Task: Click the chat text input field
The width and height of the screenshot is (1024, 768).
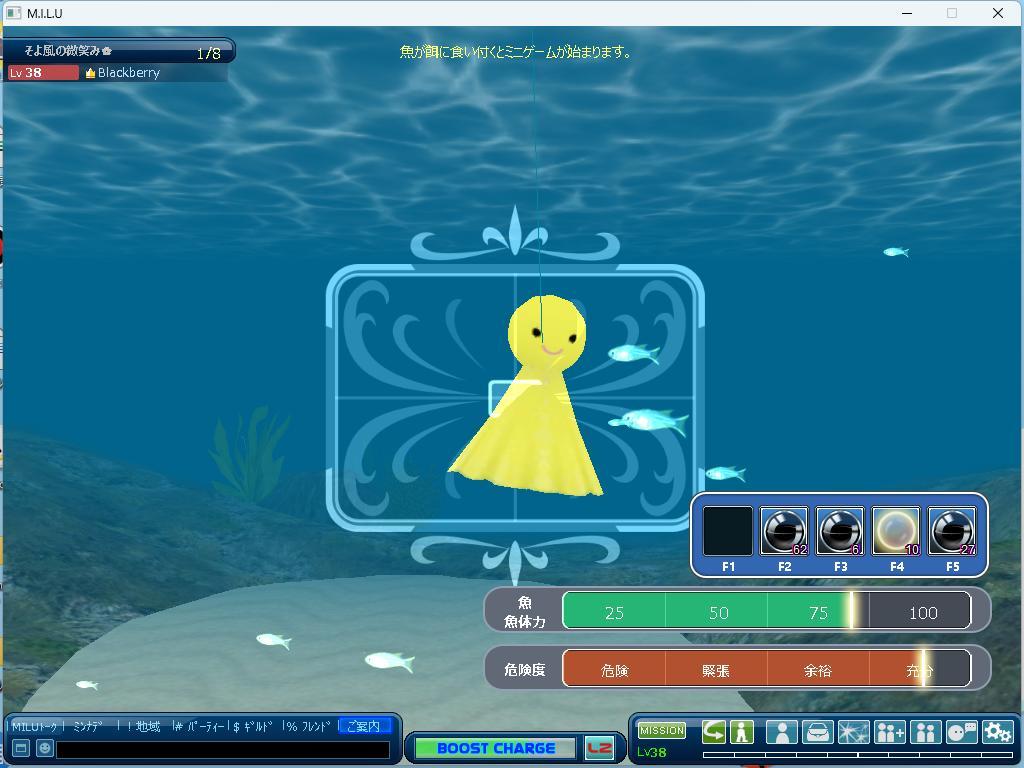Action: pyautogui.click(x=223, y=749)
